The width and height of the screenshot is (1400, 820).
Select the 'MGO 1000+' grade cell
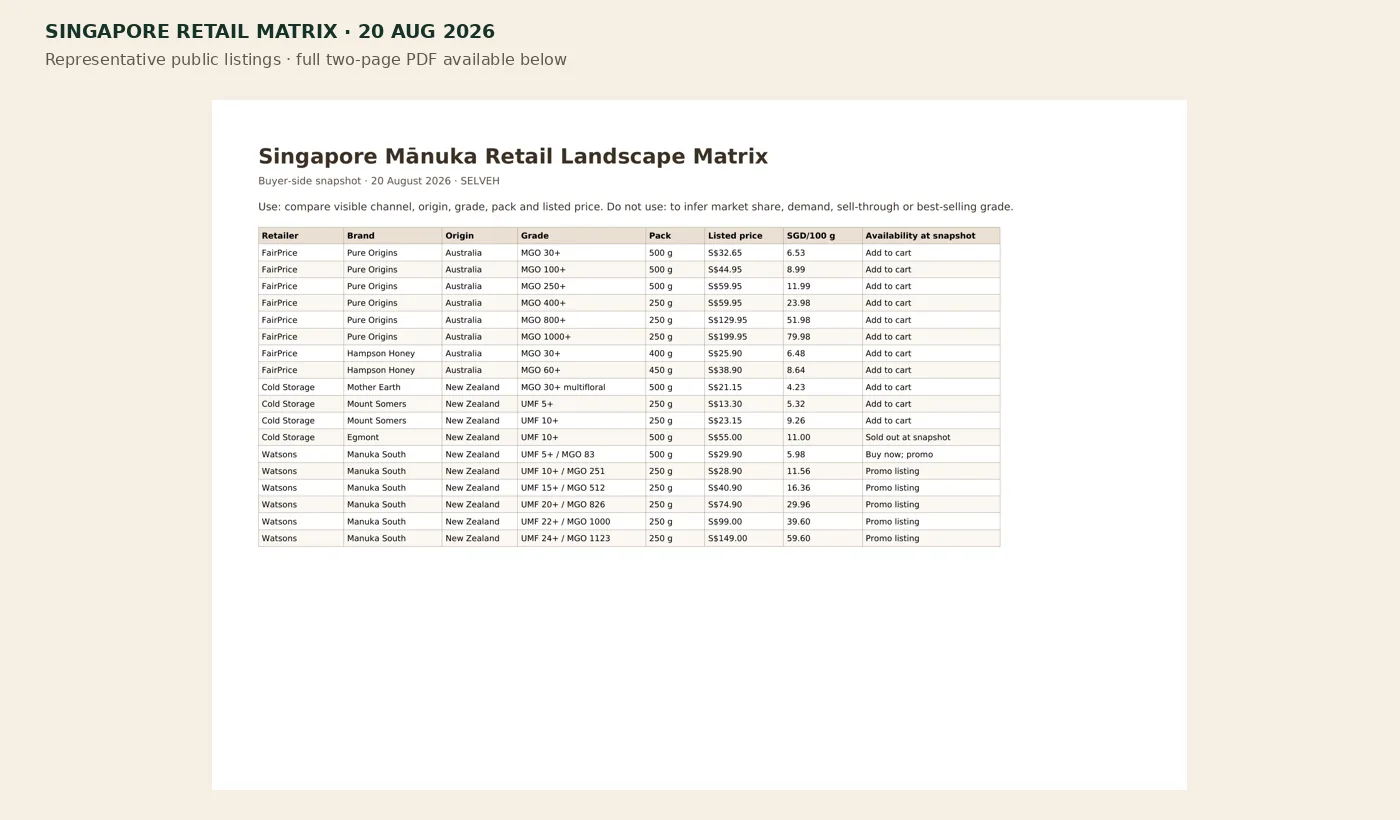(581, 337)
